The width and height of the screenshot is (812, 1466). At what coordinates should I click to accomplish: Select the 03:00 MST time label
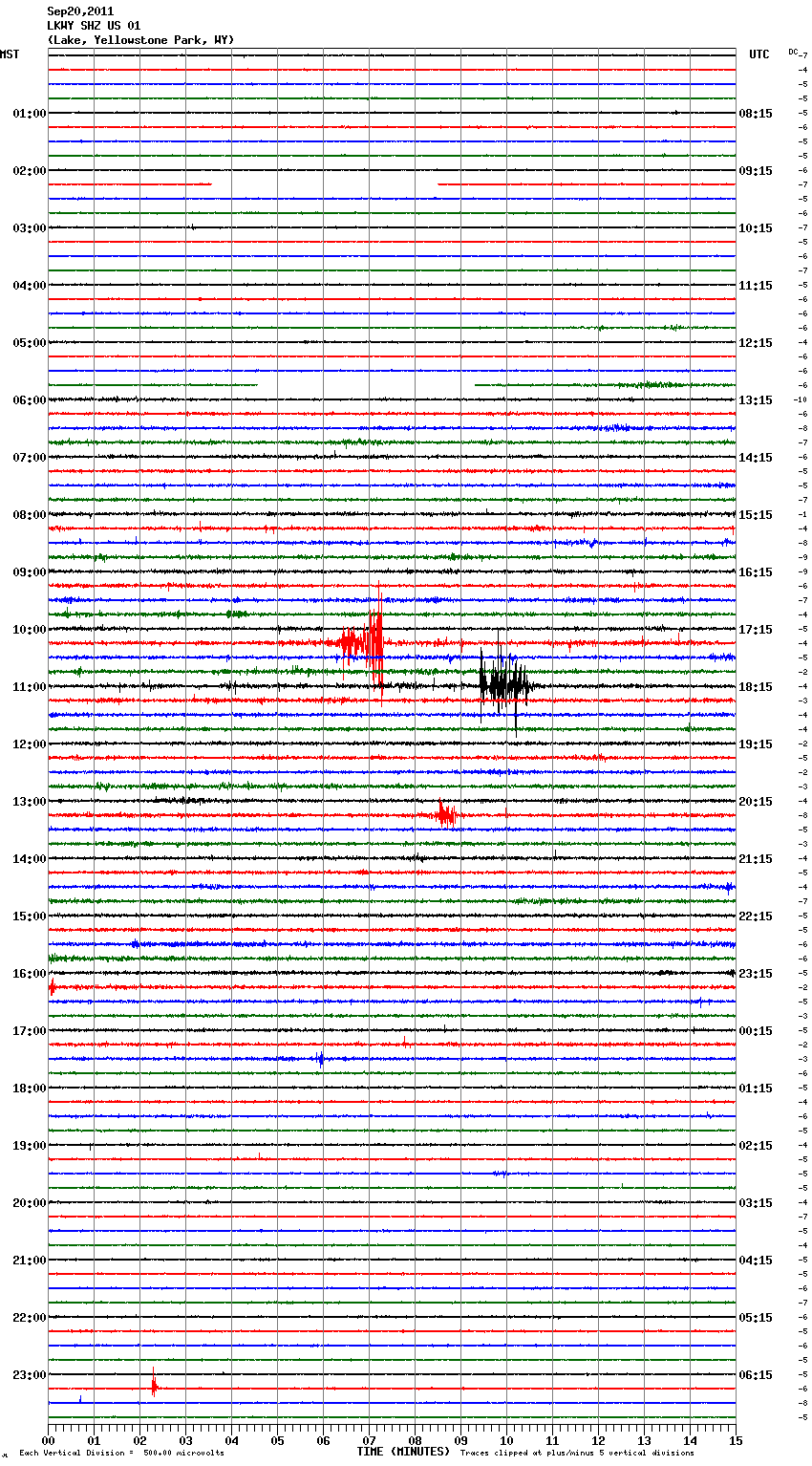[x=30, y=228]
